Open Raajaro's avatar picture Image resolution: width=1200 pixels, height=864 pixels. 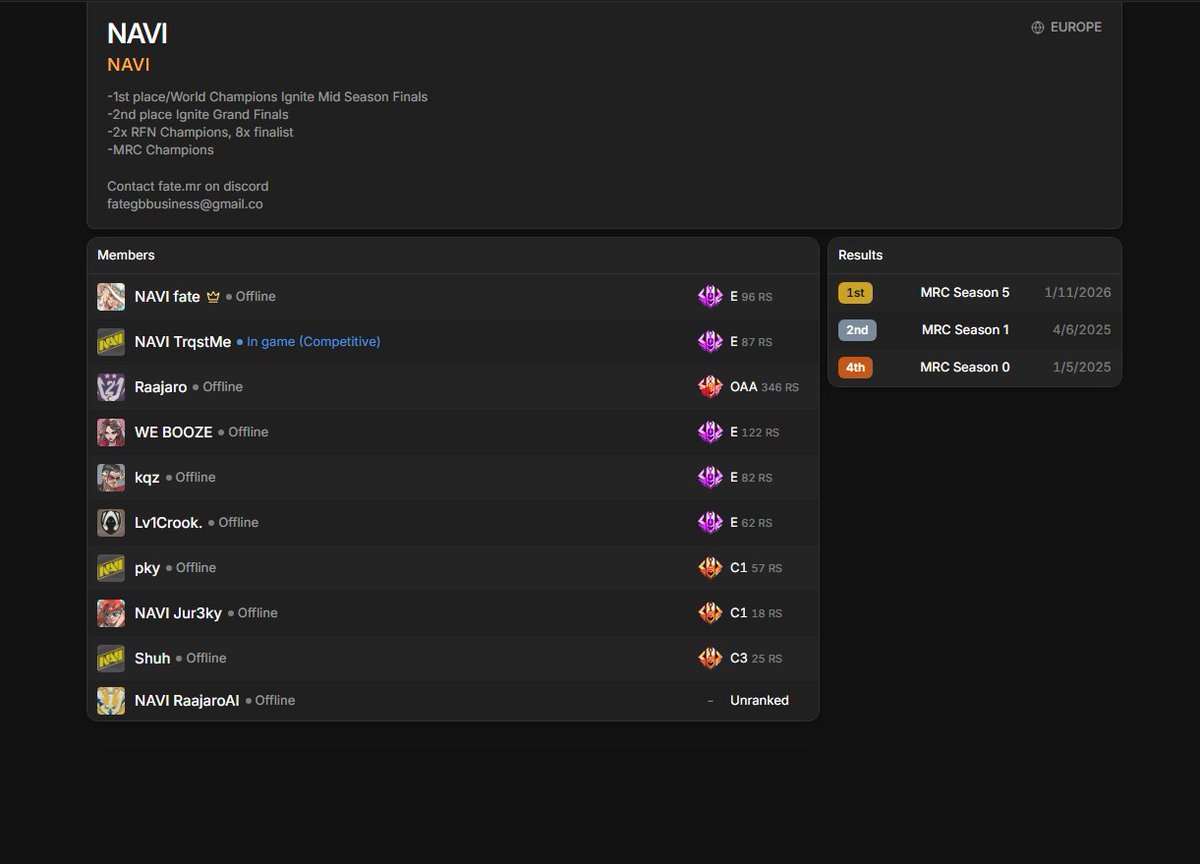pyautogui.click(x=111, y=387)
